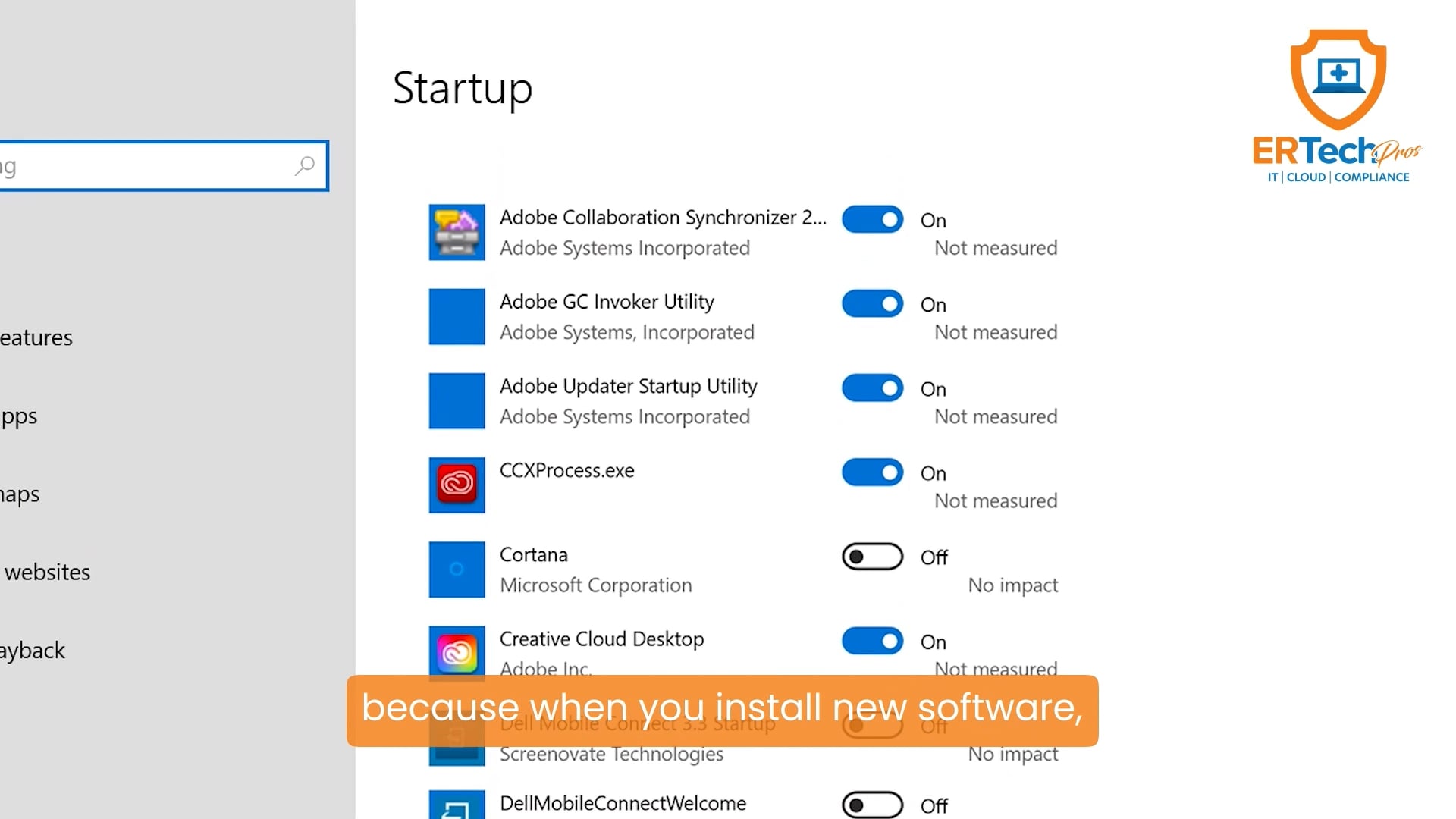Click the CCXProcess.exe red icon
Image resolution: width=1456 pixels, height=819 pixels.
tap(457, 485)
